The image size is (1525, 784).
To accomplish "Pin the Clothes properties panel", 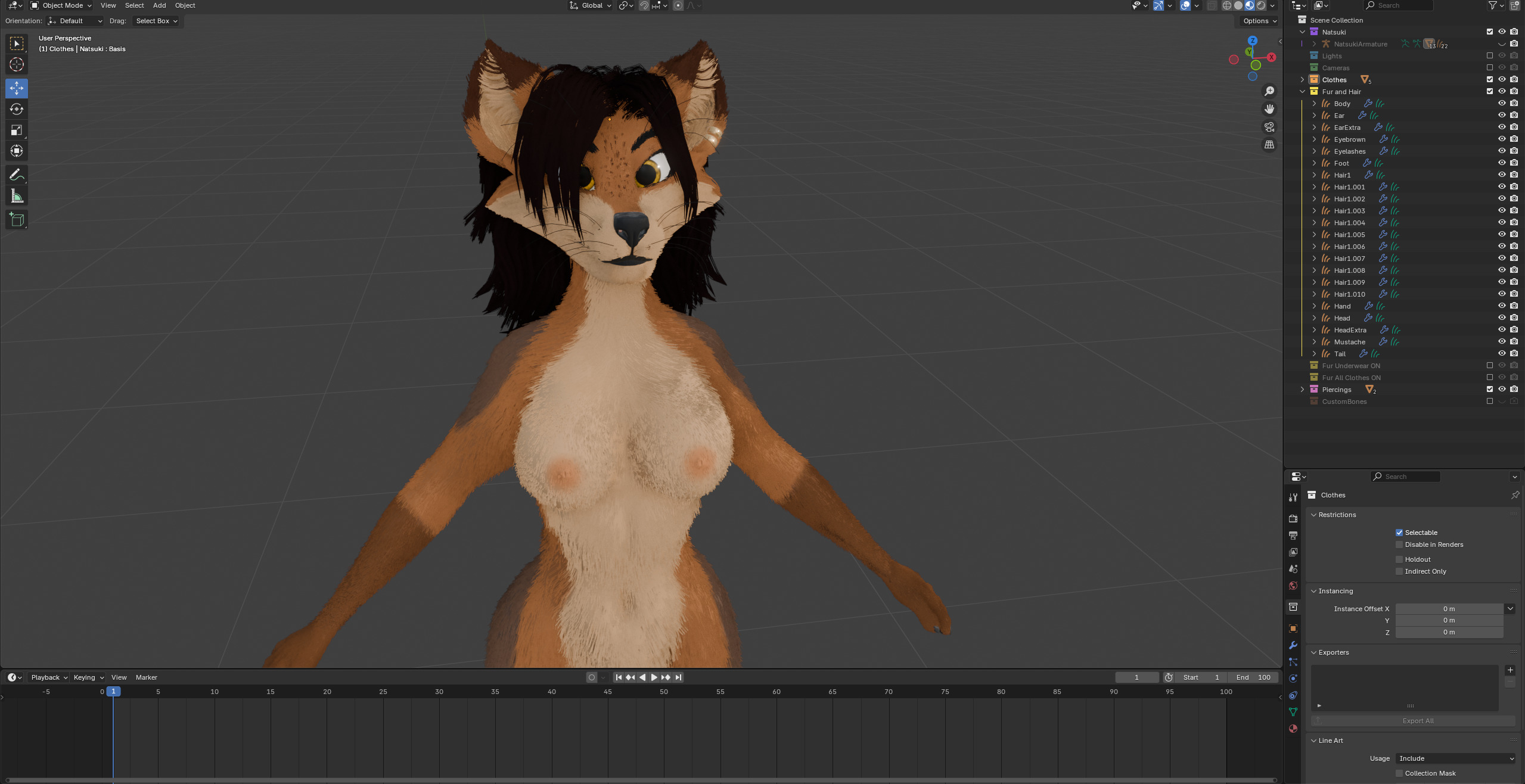I will 1515,495.
